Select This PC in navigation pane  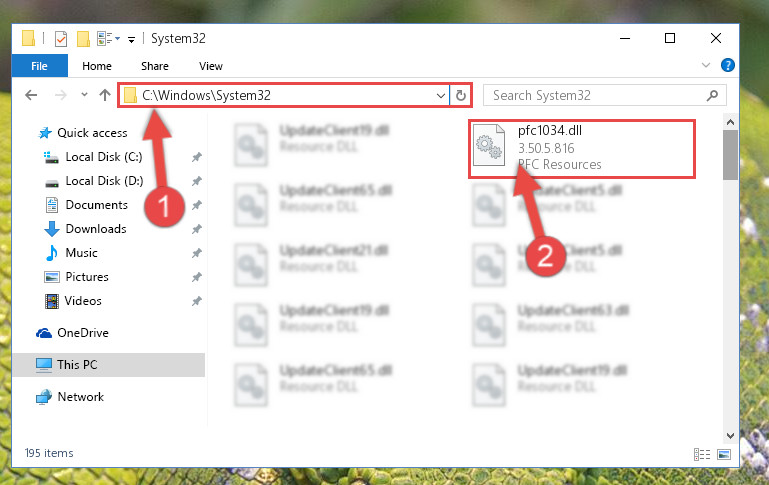coord(77,365)
